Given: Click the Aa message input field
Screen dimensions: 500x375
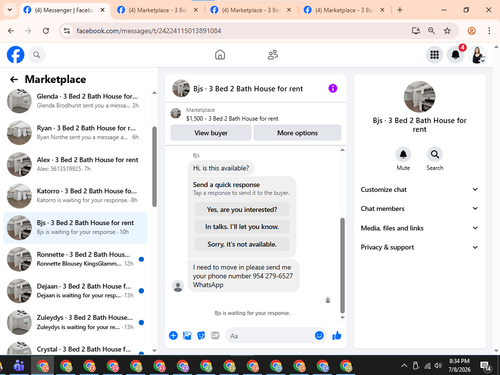Looking at the screenshot, I should (270, 336).
